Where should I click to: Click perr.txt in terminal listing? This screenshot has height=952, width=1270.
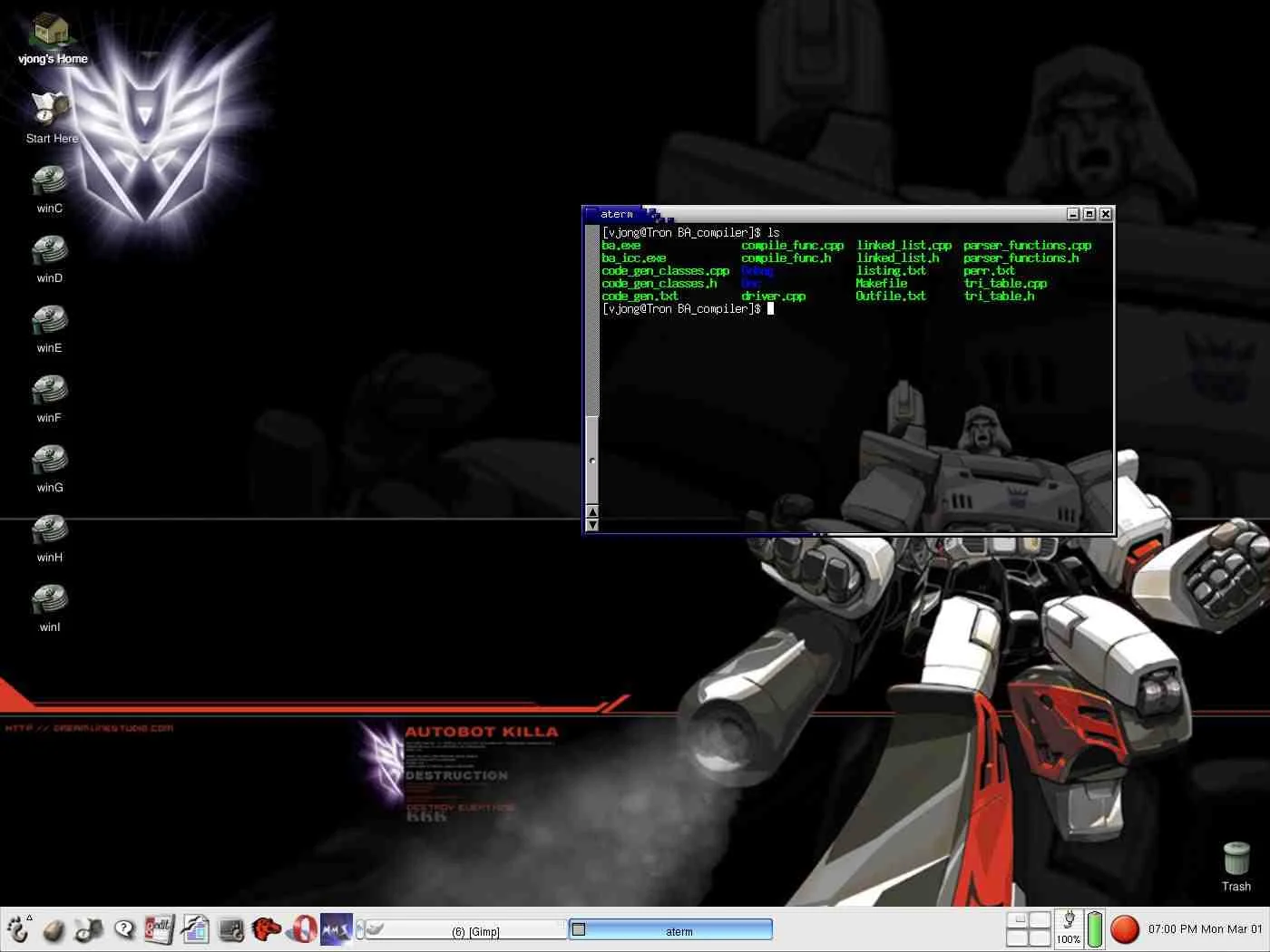tap(990, 271)
